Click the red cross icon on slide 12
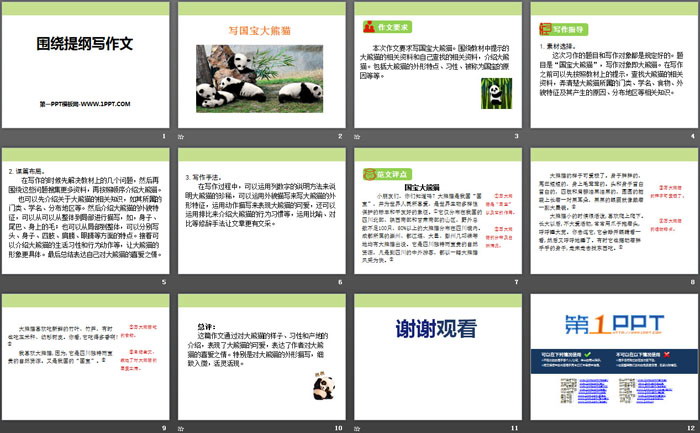 click(667, 354)
